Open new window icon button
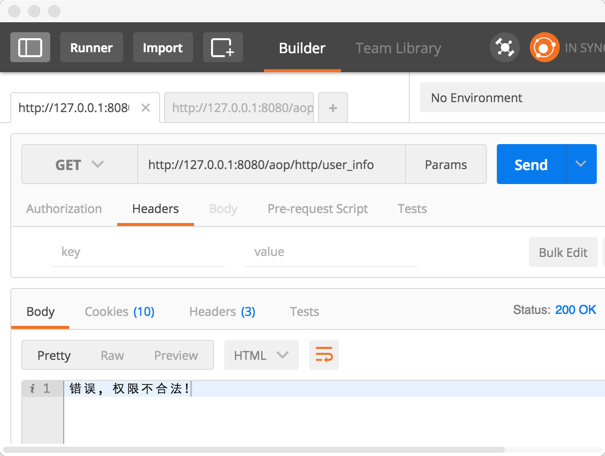 (223, 47)
